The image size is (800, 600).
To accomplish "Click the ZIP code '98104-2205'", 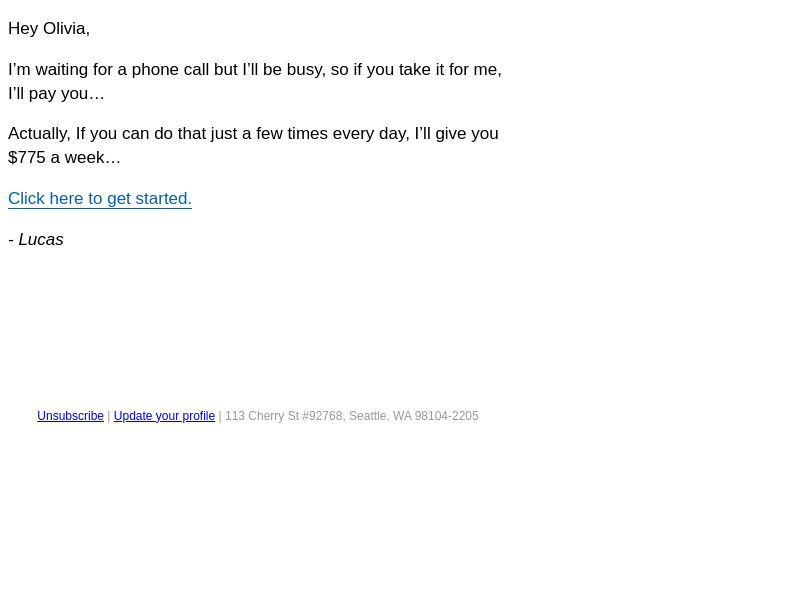I will (x=446, y=416).
